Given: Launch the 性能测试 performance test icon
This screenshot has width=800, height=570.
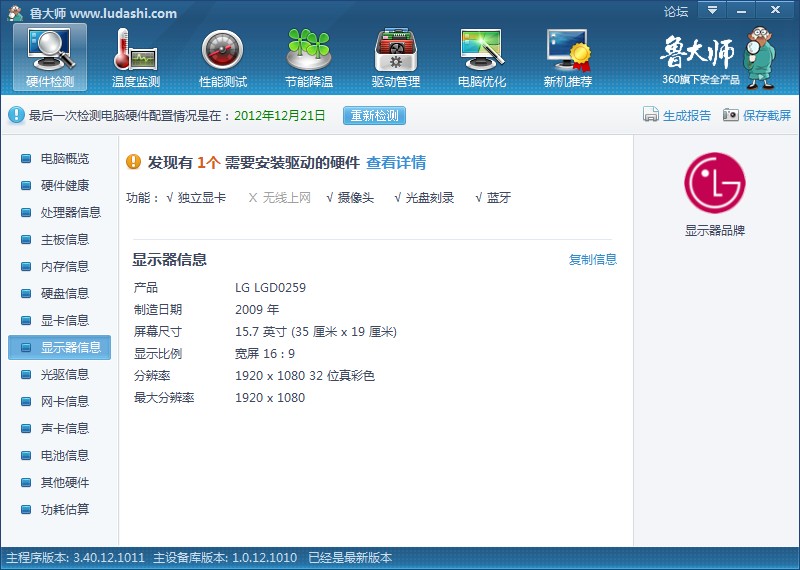Looking at the screenshot, I should coord(222,49).
